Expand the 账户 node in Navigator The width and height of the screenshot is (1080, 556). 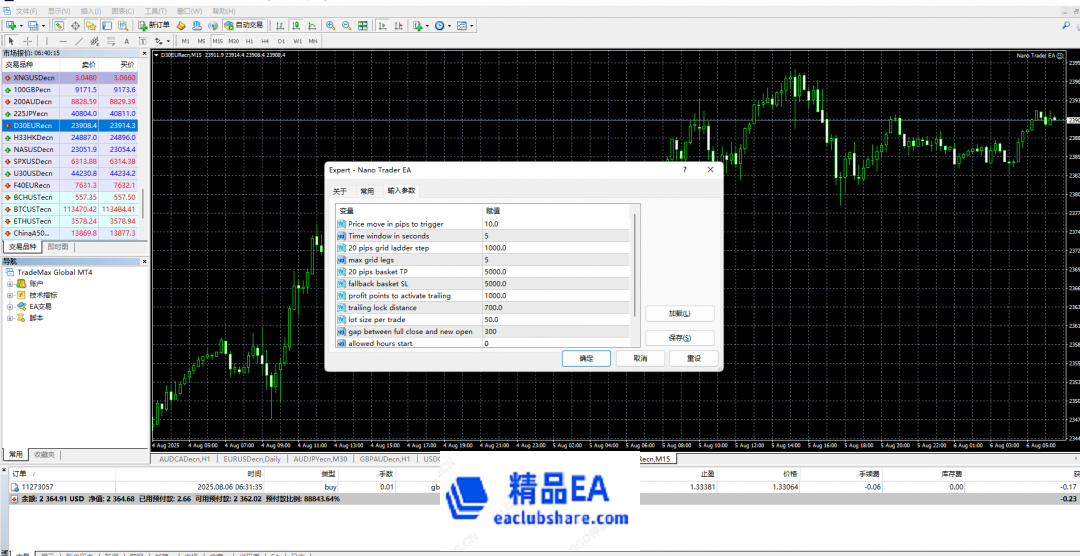click(x=9, y=283)
